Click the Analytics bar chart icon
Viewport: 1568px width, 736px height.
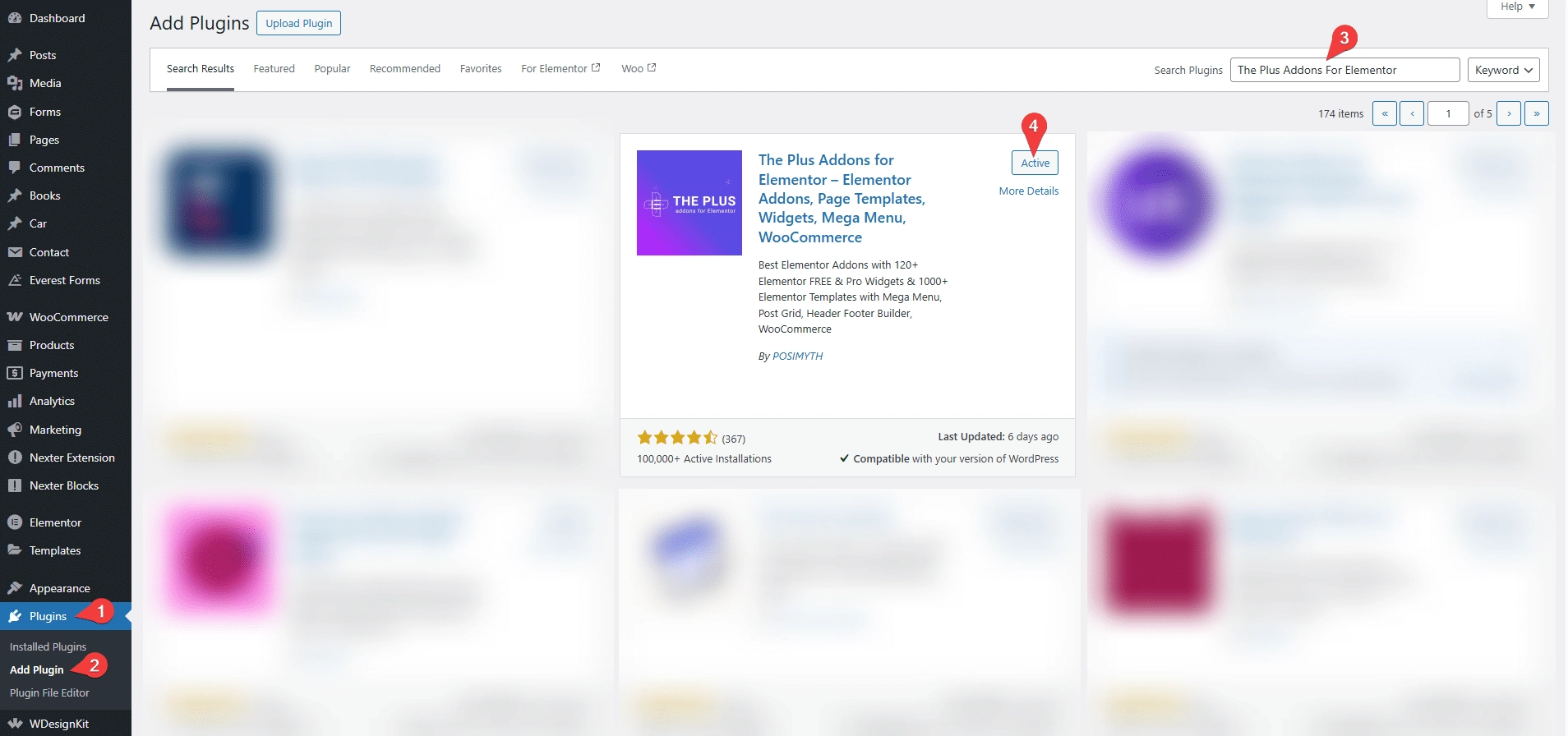[15, 401]
